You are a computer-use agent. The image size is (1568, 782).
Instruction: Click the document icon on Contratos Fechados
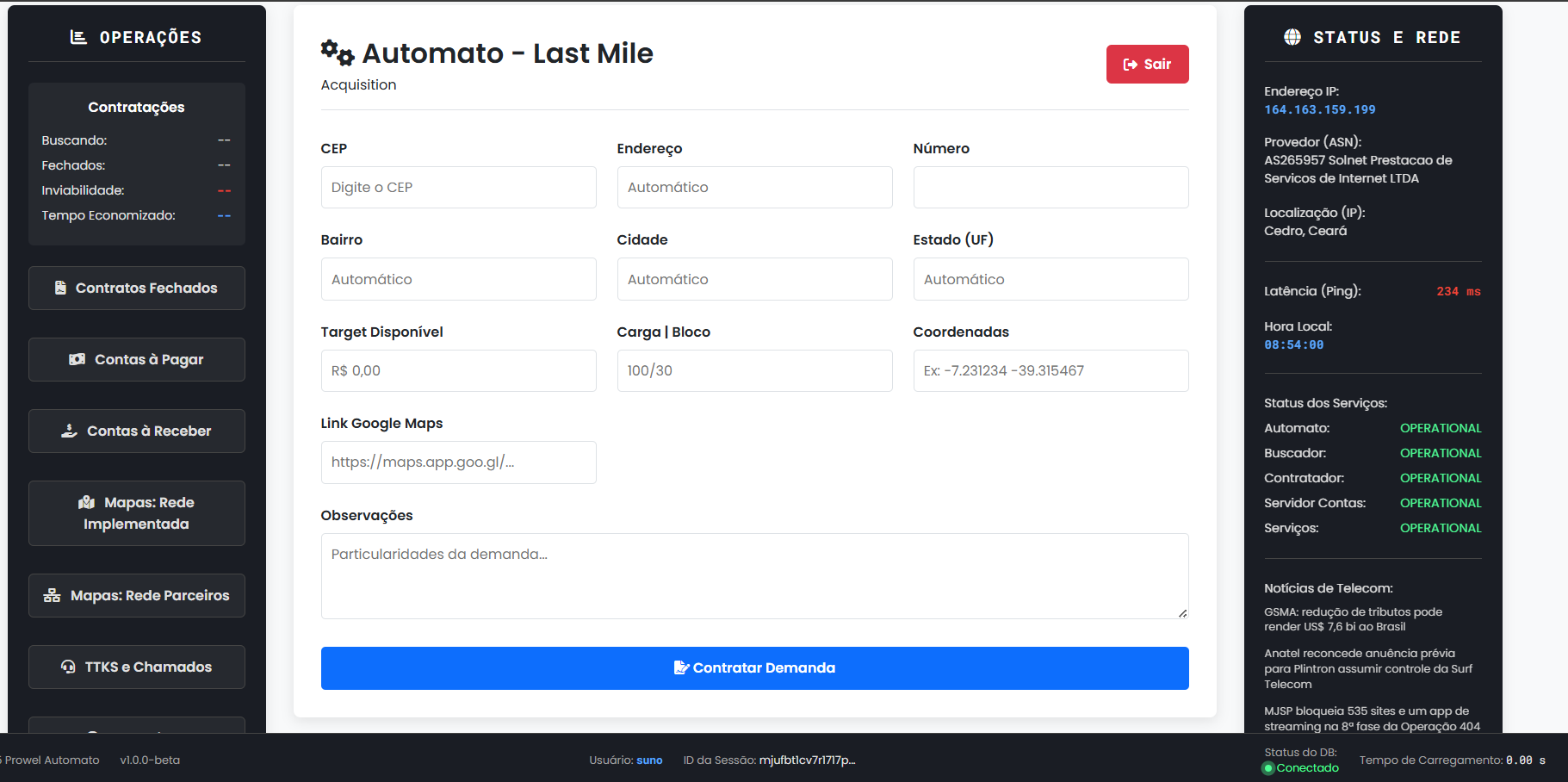coord(60,288)
